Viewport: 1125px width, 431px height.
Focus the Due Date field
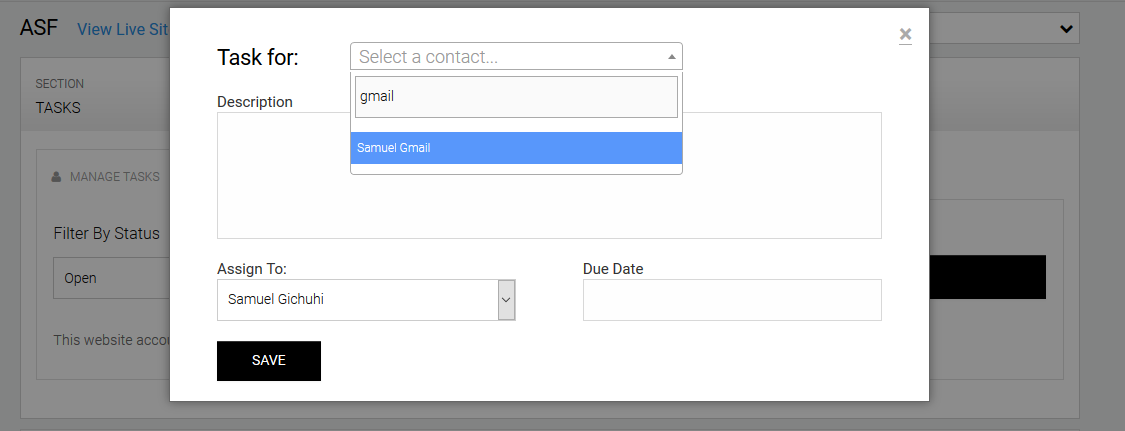[x=731, y=300]
